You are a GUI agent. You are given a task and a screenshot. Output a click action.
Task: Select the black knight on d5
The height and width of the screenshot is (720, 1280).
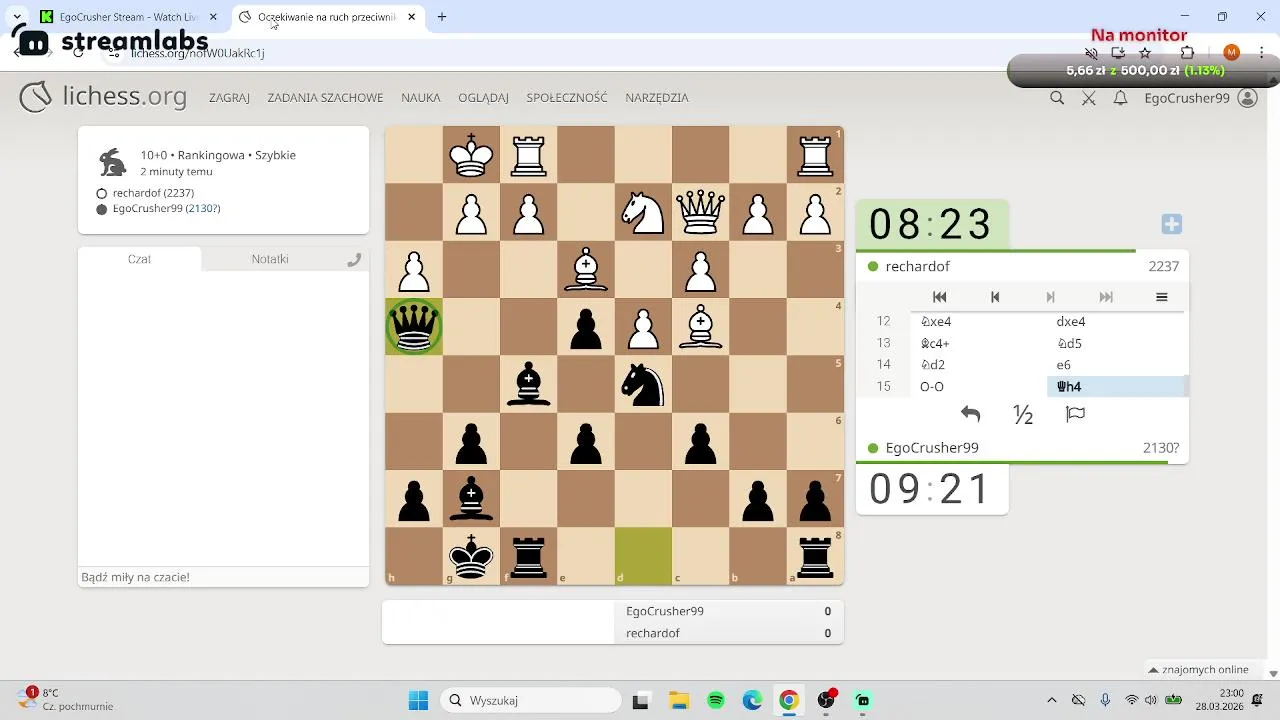[x=643, y=385]
